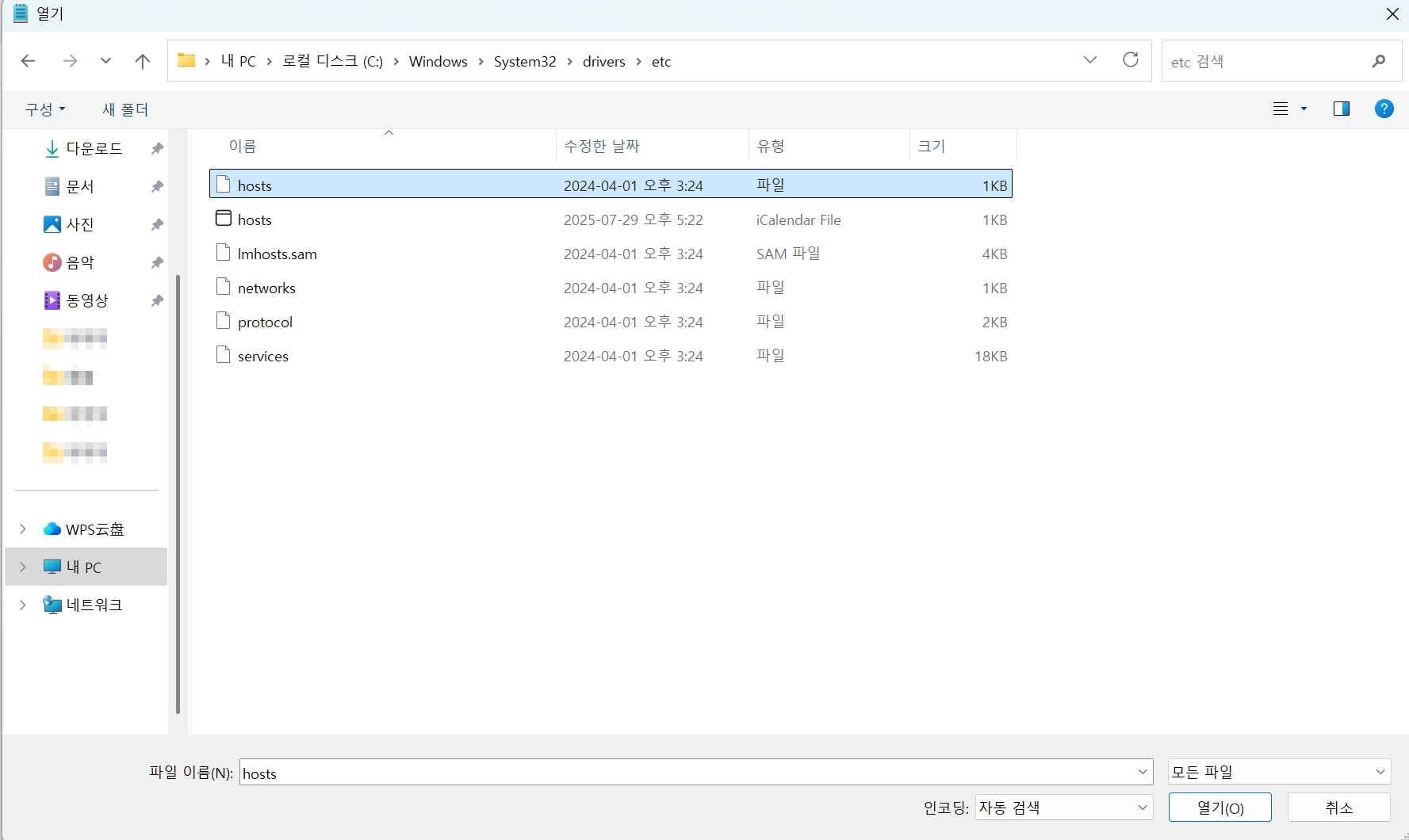Screen dimensions: 1409x840
Task: Click file icon of lmhosts.sam
Action: pyautogui.click(x=224, y=253)
